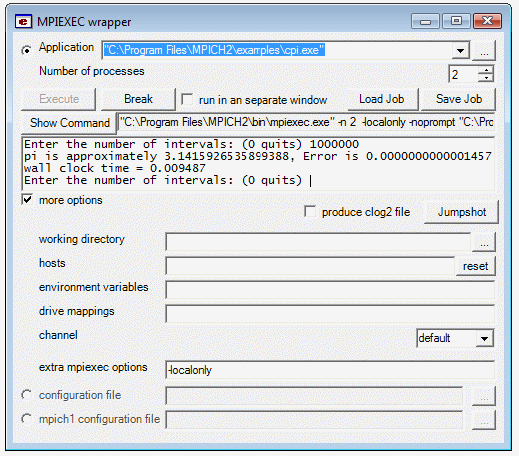Viewport: 519px width, 456px height.
Task: Click the configuration file path field
Action: tap(314, 396)
